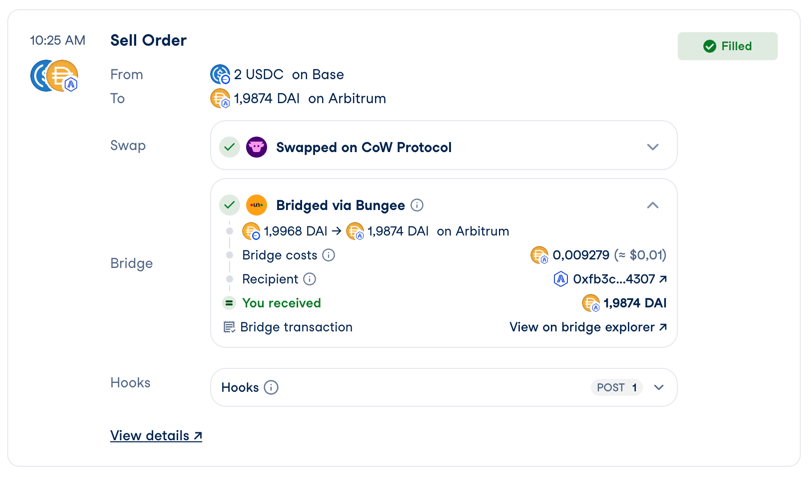Open recipient address 0xfb3c...4307 link
This screenshot has width=811, height=477.
click(620, 279)
